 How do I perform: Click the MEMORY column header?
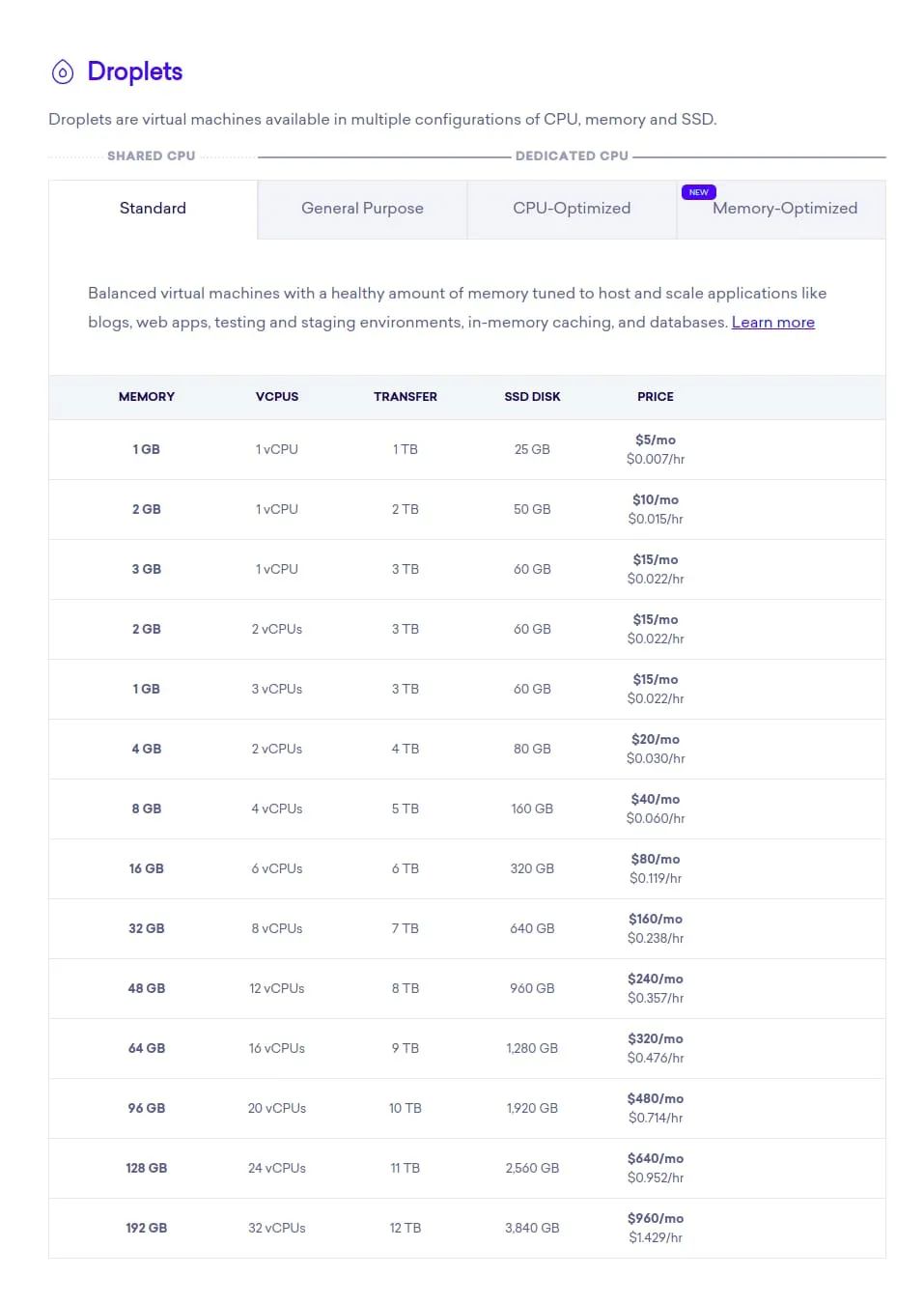[x=147, y=397]
